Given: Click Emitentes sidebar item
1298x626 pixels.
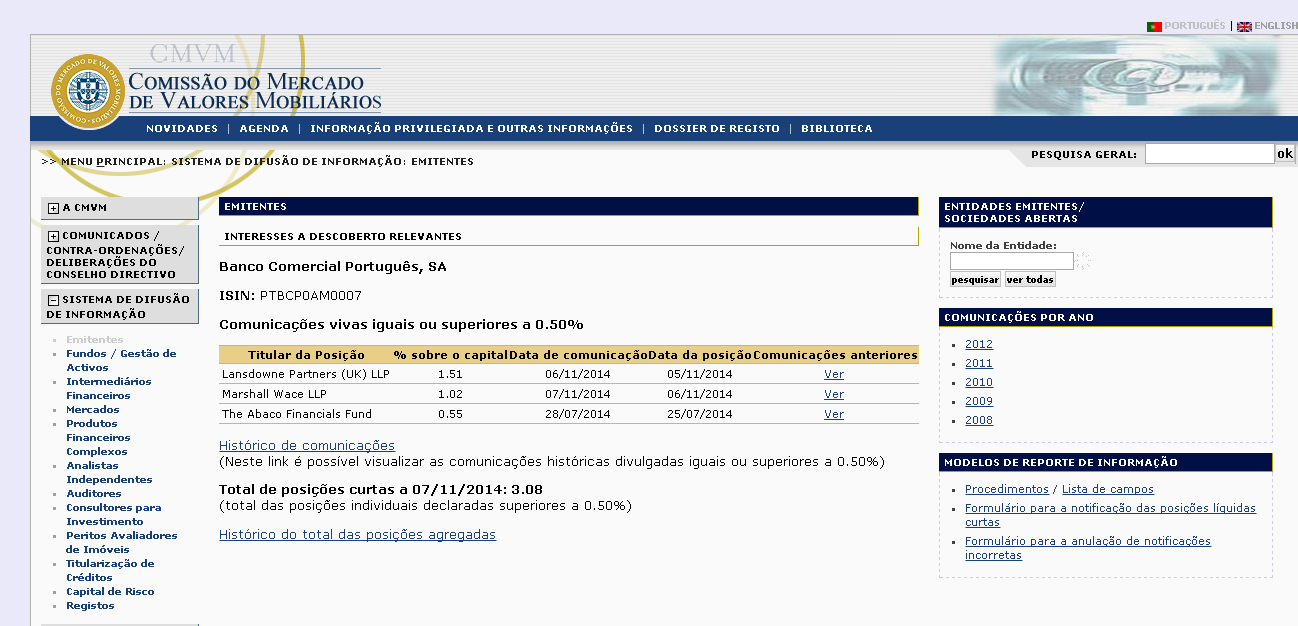Looking at the screenshot, I should click(x=94, y=339).
